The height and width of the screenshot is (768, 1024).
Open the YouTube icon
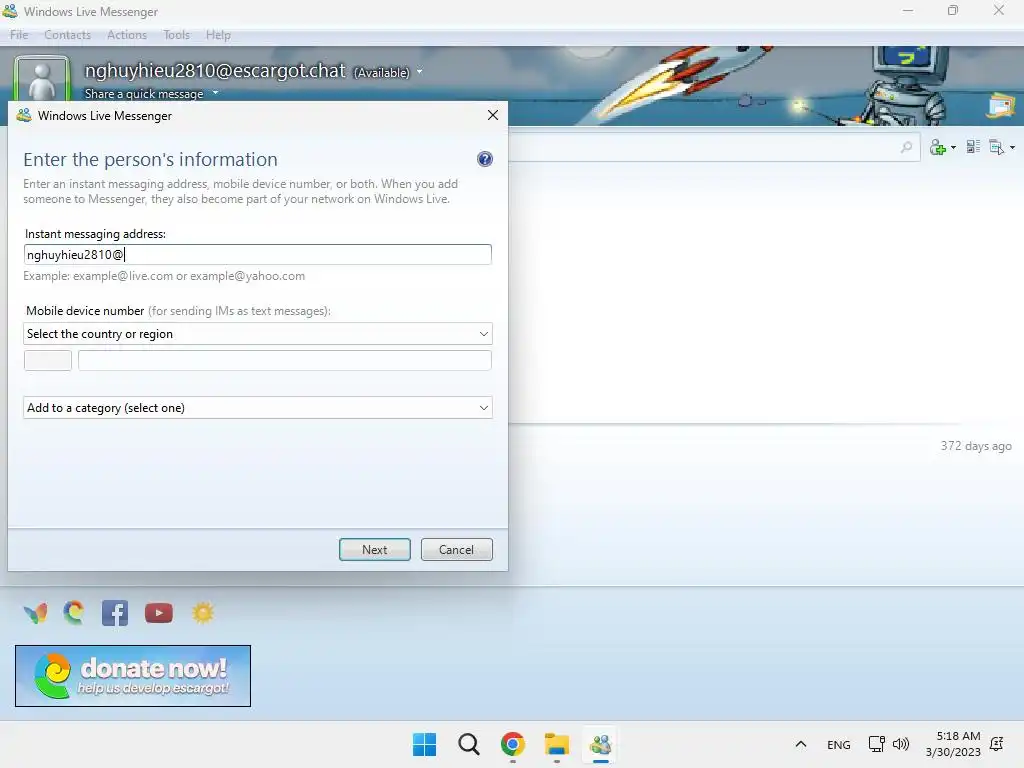(159, 613)
